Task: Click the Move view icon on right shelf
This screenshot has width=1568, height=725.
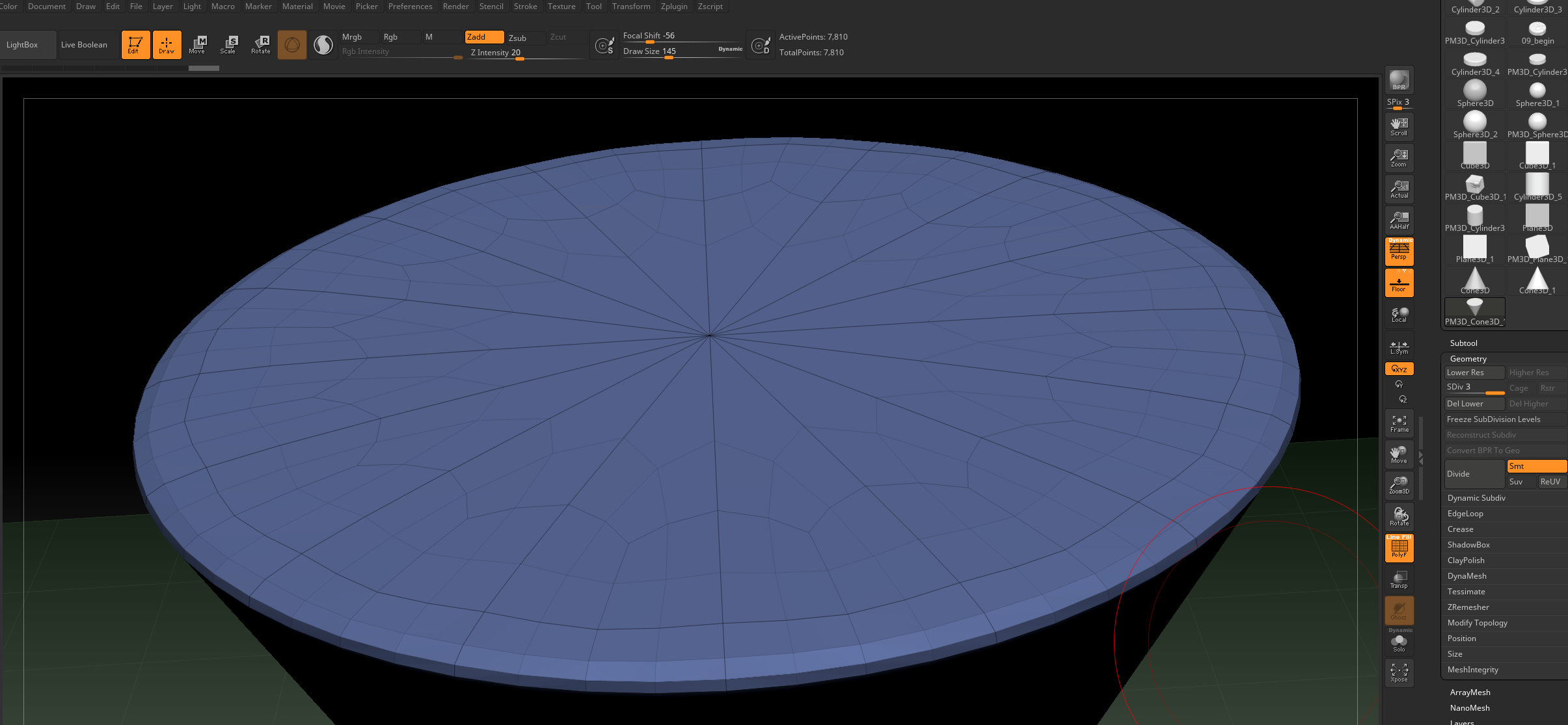Action: [x=1399, y=455]
